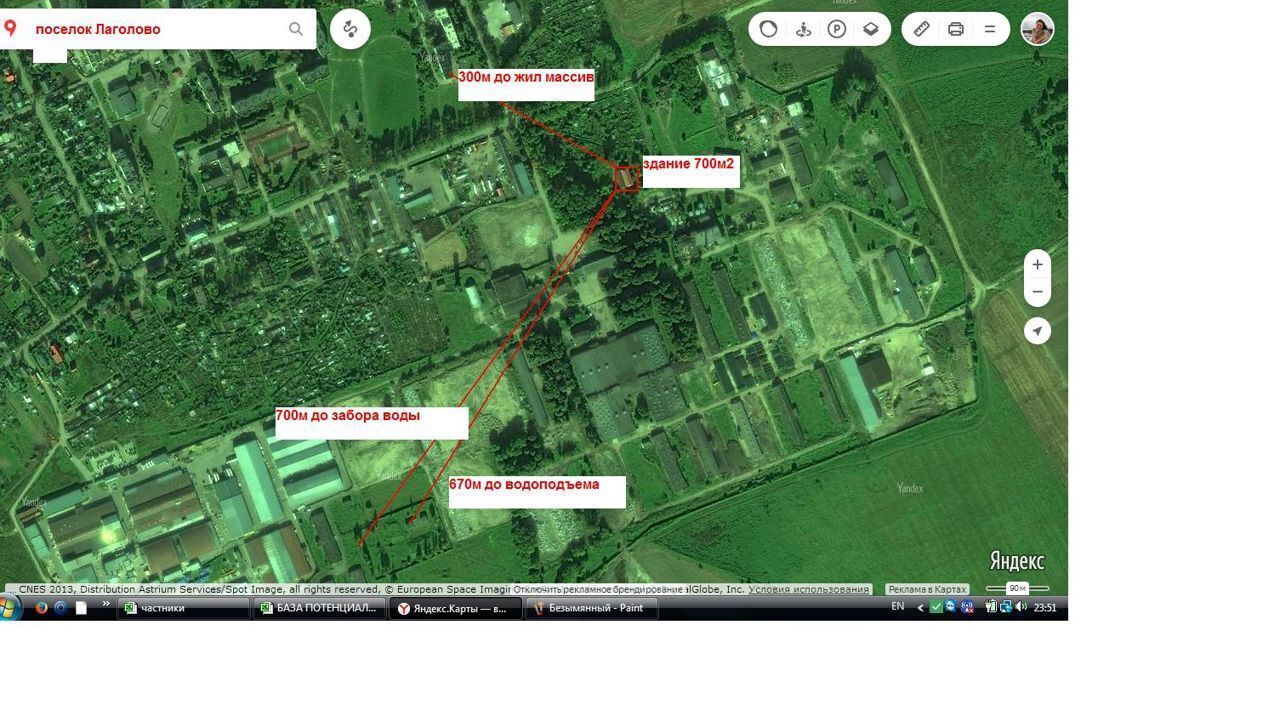Viewport: 1280px width, 724px height.
Task: Click Отключить рекламное брендирование link
Action: (x=598, y=589)
